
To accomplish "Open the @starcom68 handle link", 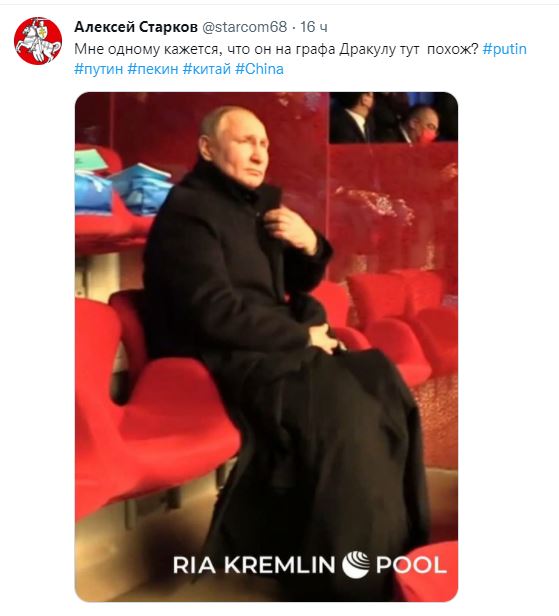I will [x=244, y=27].
